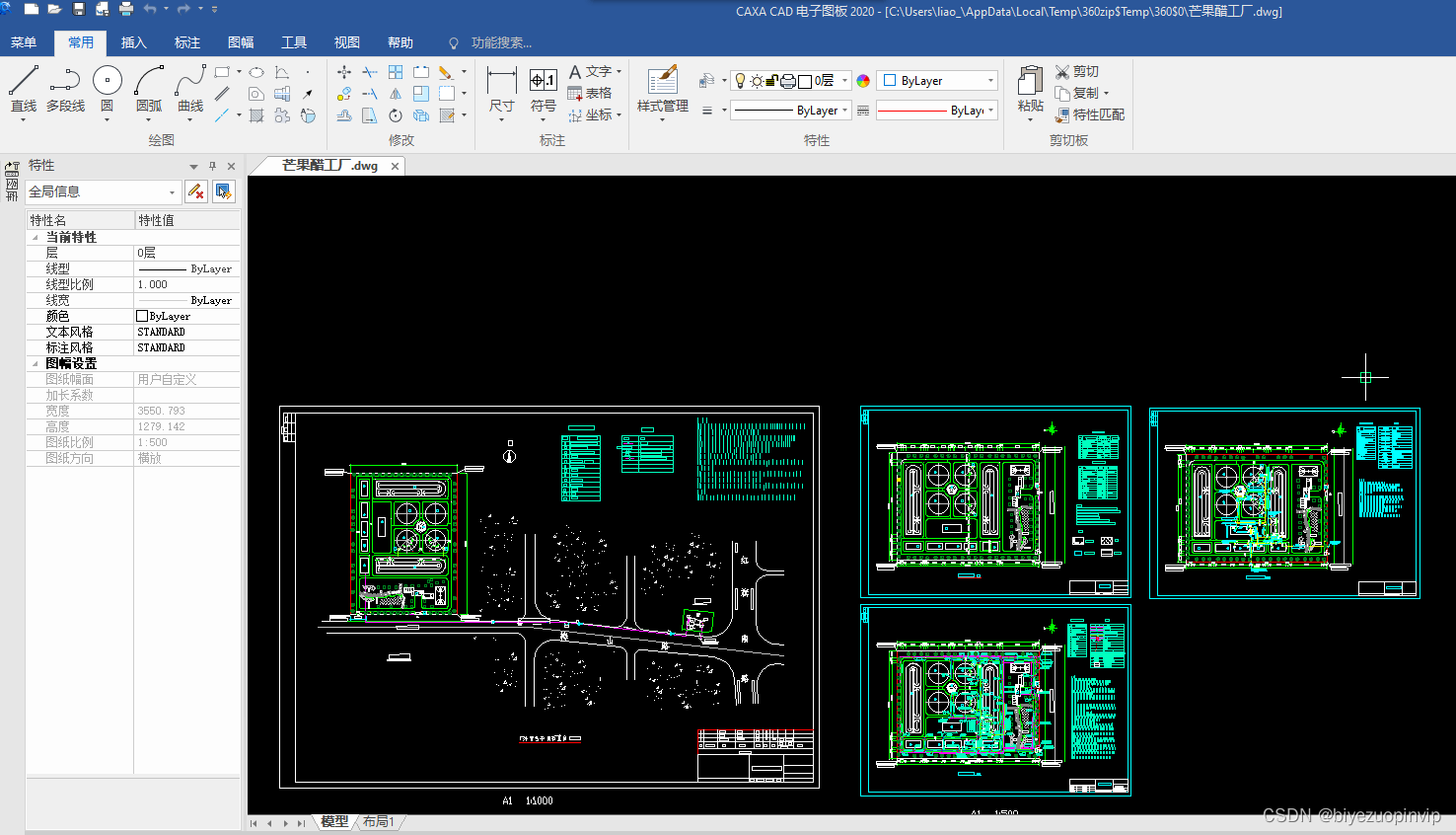
Task: Switch to the 插入 ribbon tab
Action: 133,42
